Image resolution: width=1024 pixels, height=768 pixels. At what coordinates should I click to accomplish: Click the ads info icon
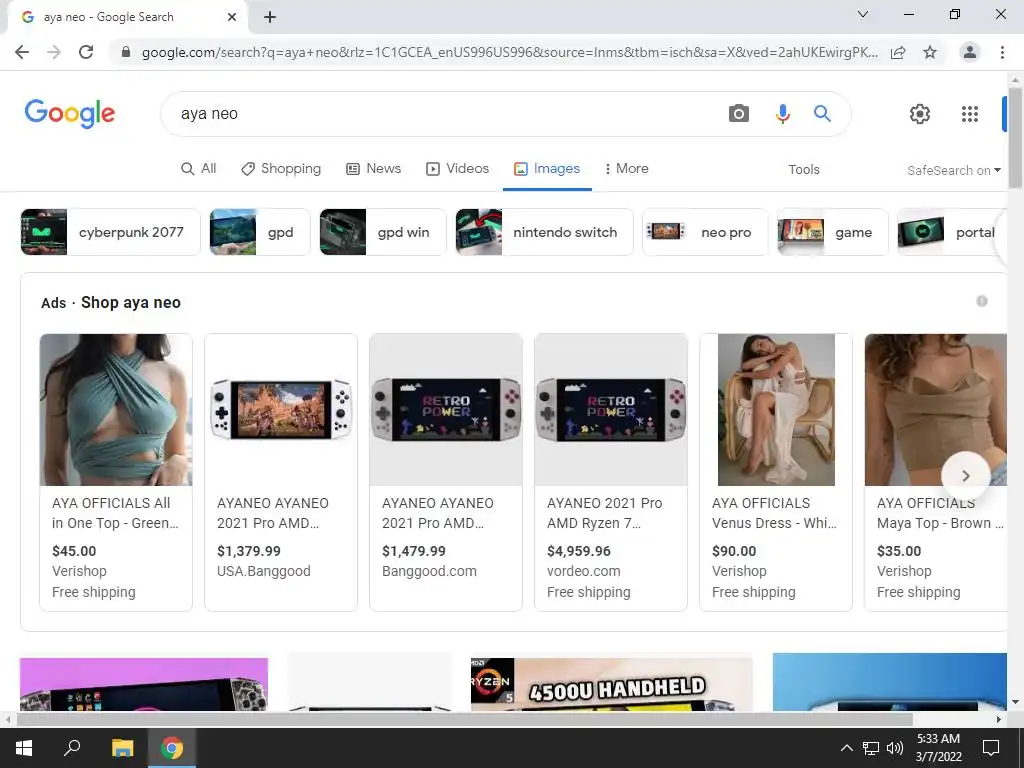982,301
